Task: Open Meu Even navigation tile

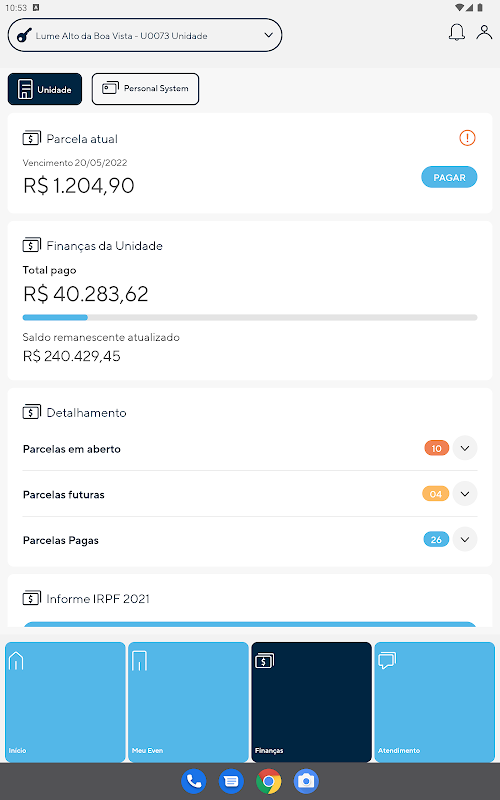Action: click(x=188, y=702)
